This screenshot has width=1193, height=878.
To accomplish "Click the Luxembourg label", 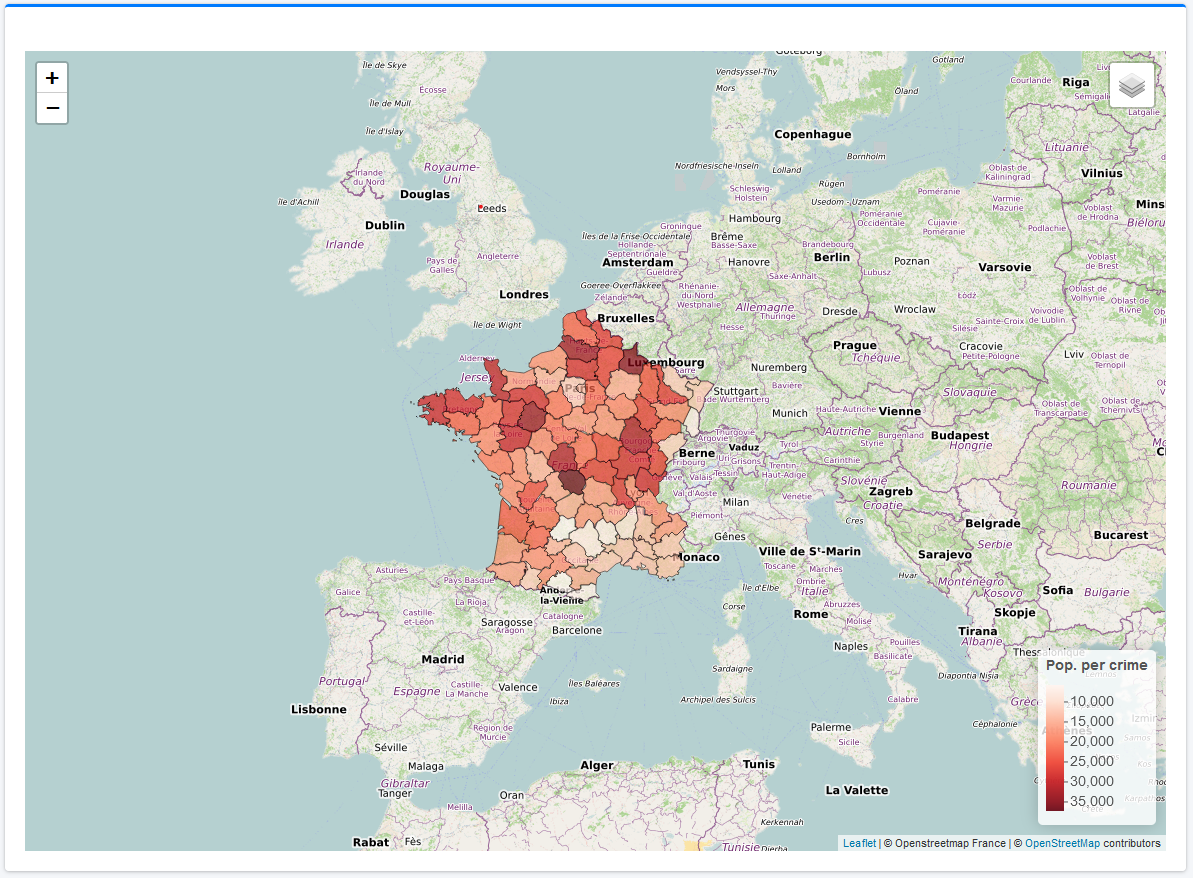I will tap(666, 362).
